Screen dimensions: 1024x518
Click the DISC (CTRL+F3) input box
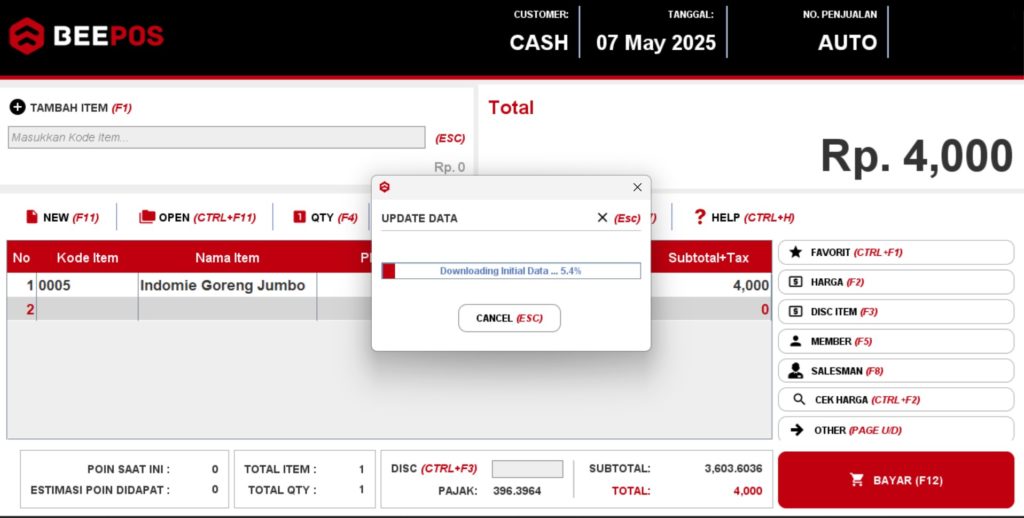coord(527,469)
